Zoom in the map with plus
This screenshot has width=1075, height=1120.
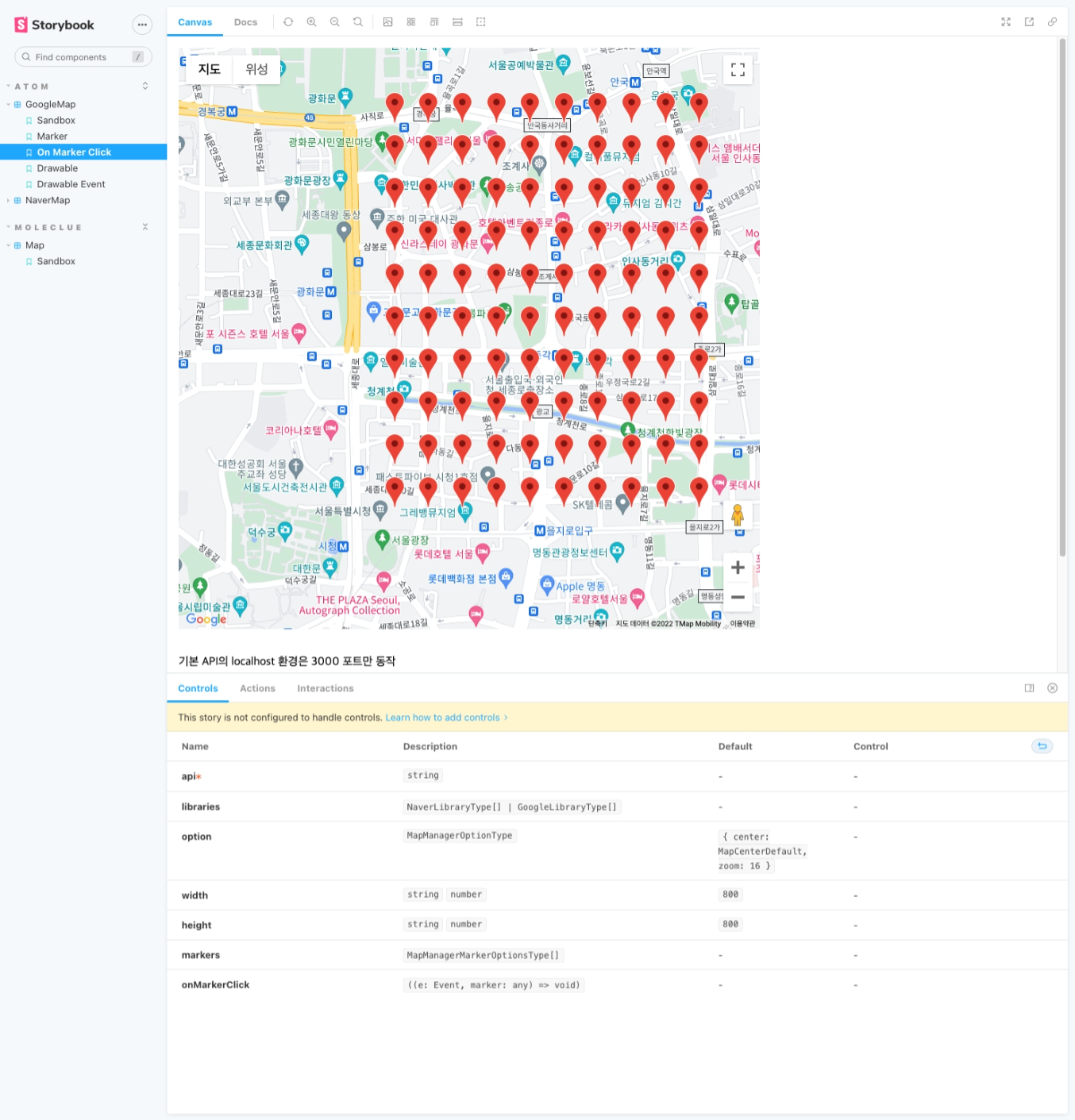pos(738,567)
